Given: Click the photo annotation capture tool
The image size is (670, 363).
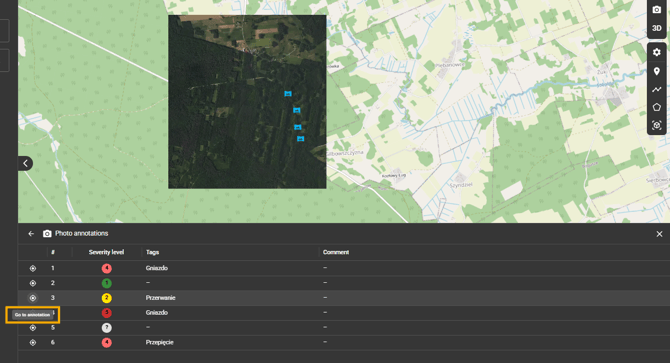Looking at the screenshot, I should pos(657,125).
